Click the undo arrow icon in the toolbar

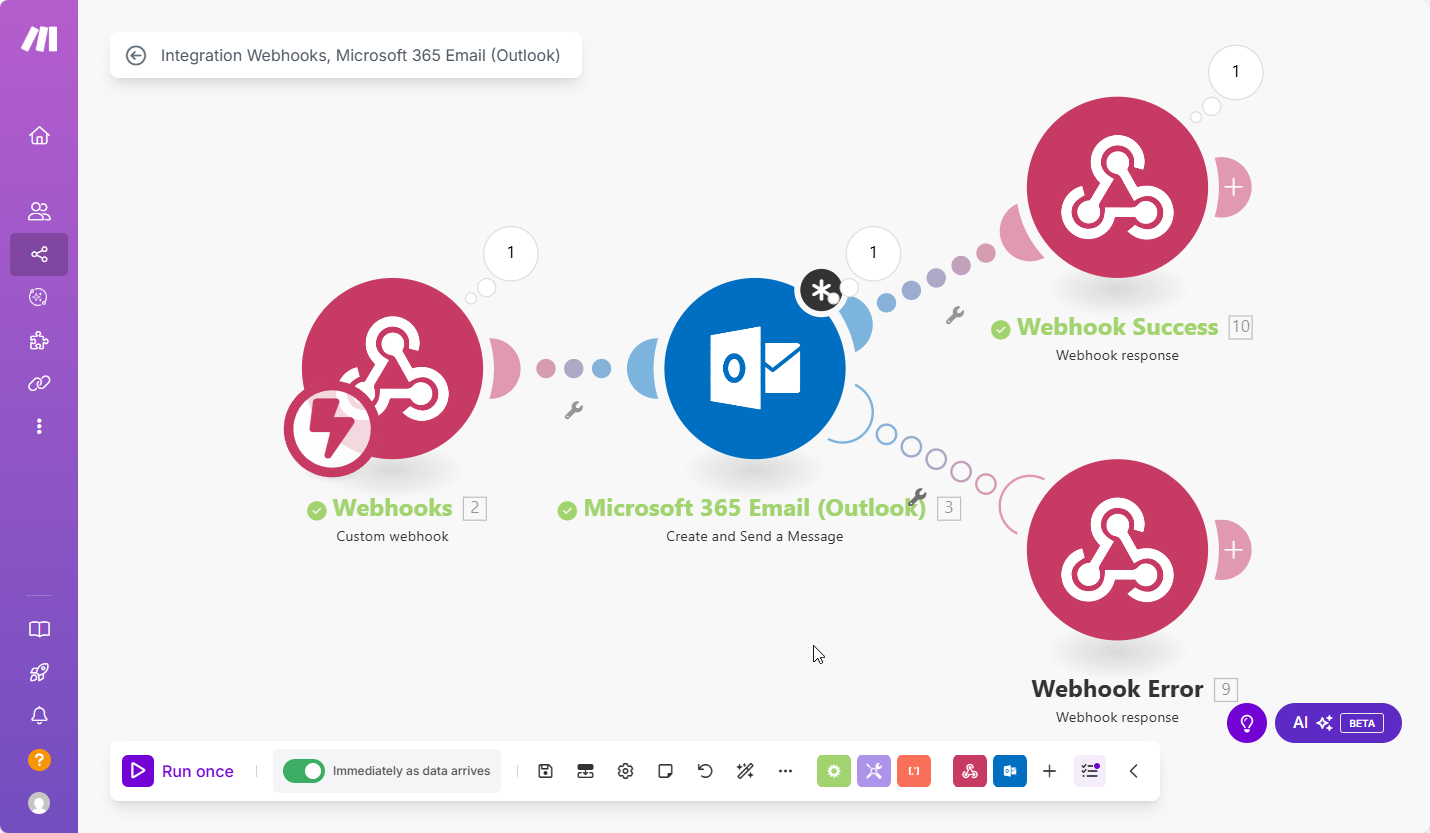click(x=705, y=771)
